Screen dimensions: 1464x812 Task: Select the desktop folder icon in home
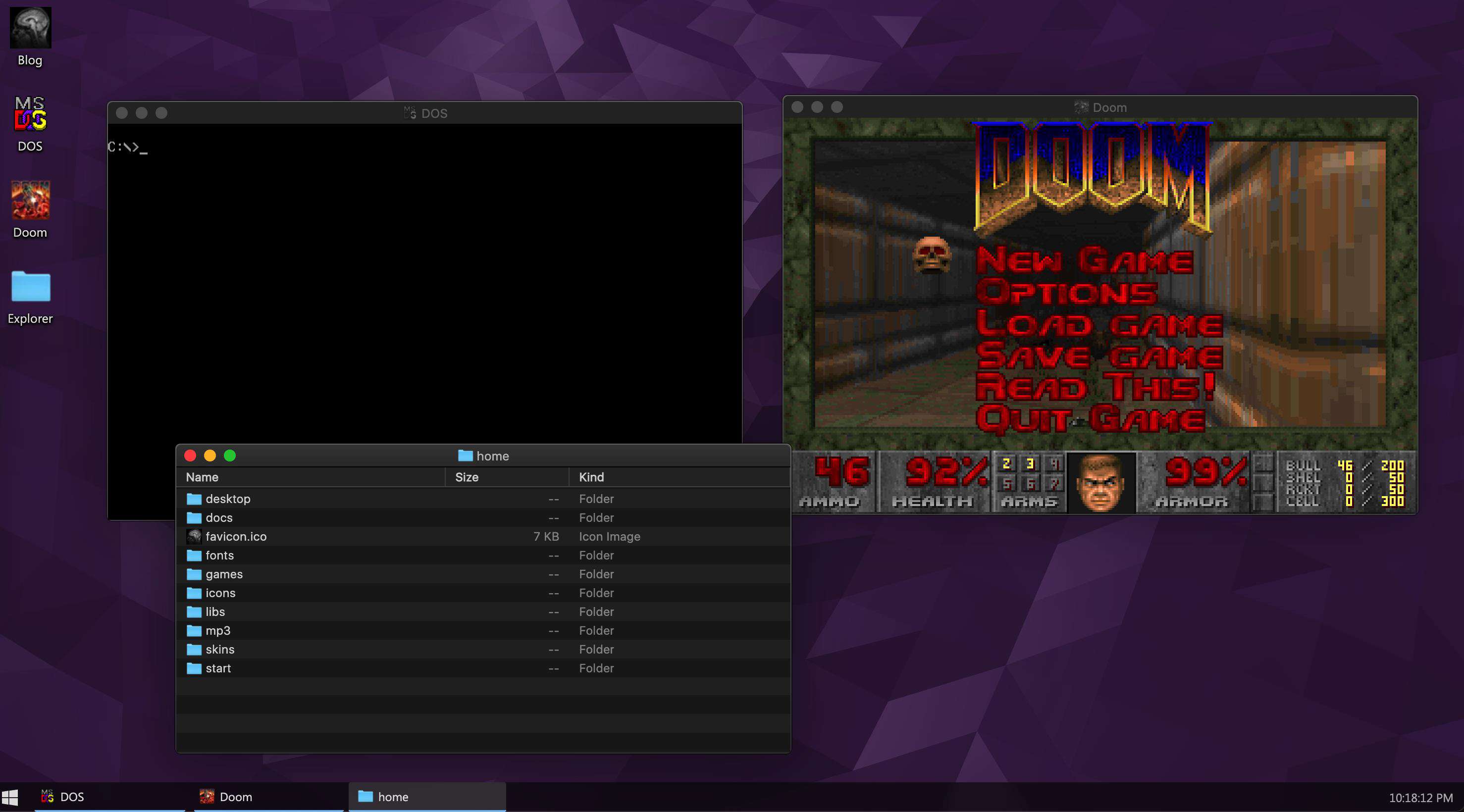click(194, 498)
